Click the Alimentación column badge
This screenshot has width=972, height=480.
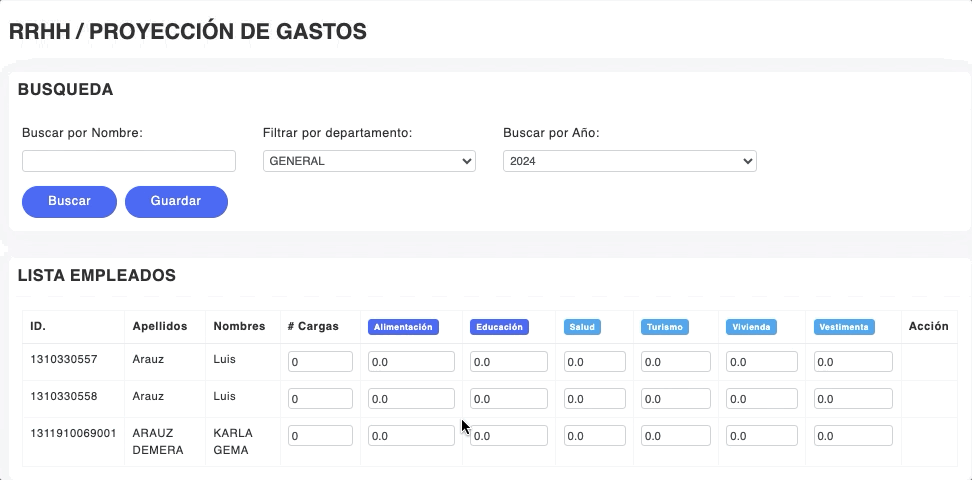[403, 327]
